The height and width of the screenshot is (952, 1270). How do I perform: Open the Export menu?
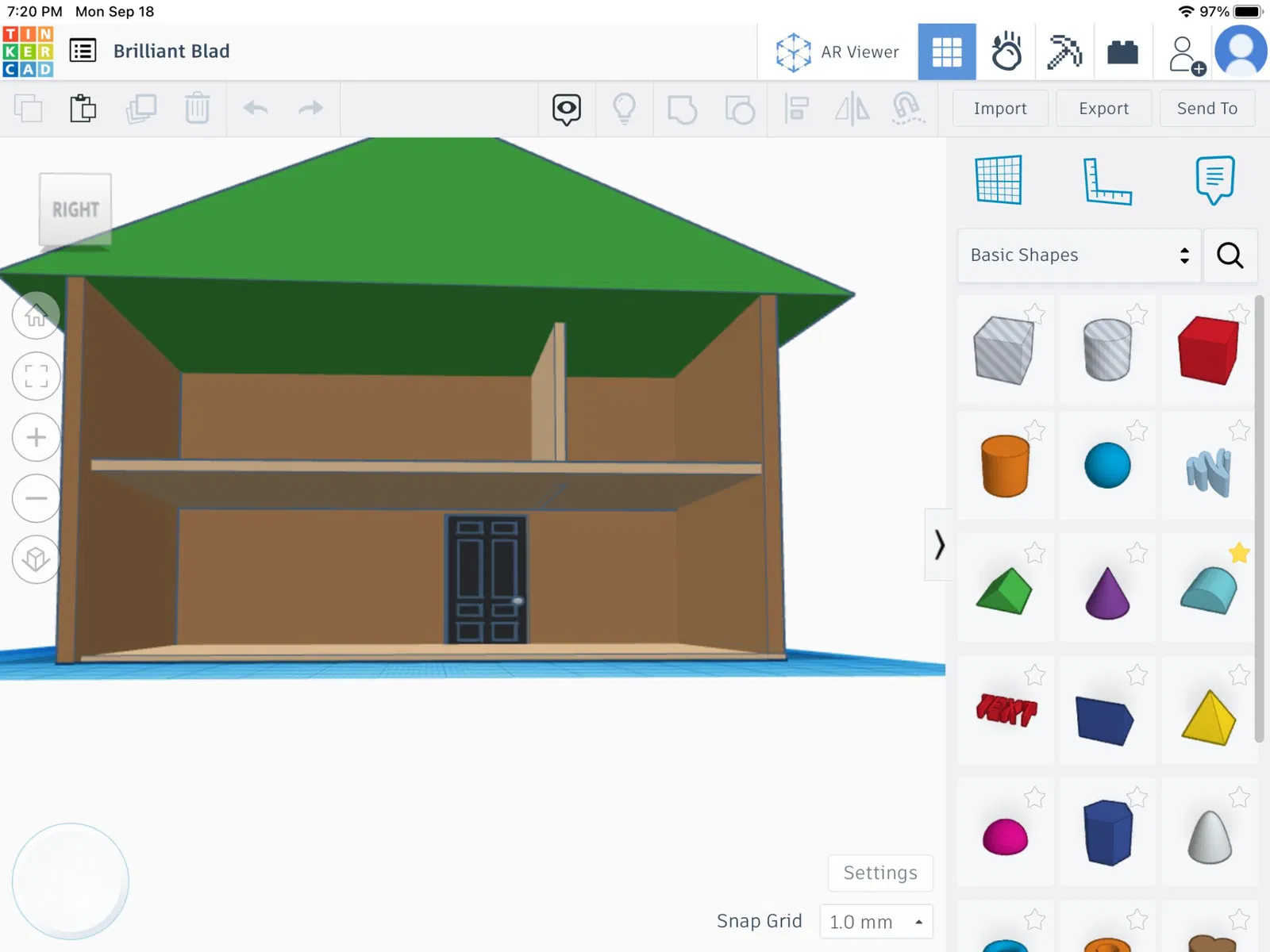1103,109
